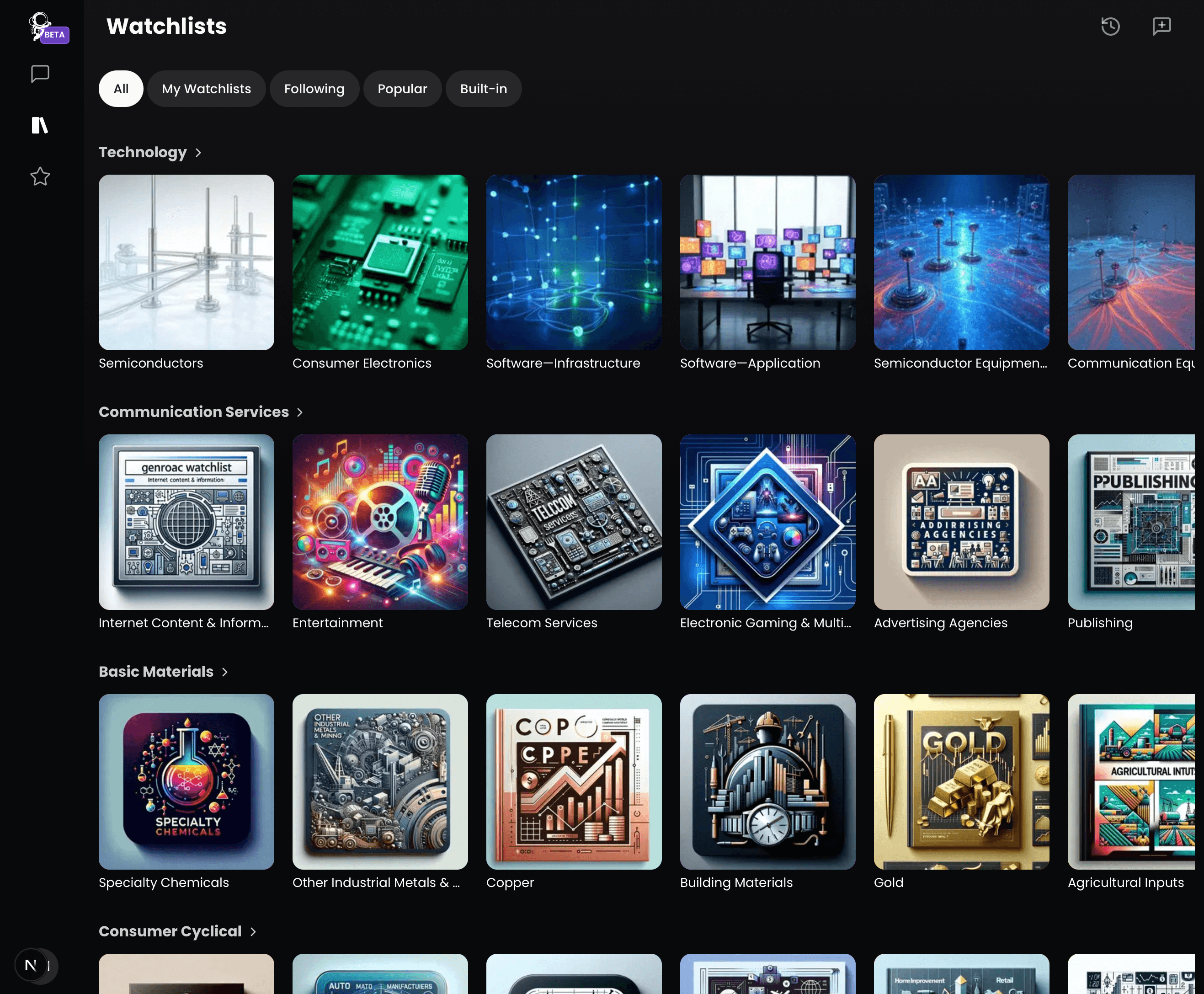Expand the Technology category chevron

(198, 153)
